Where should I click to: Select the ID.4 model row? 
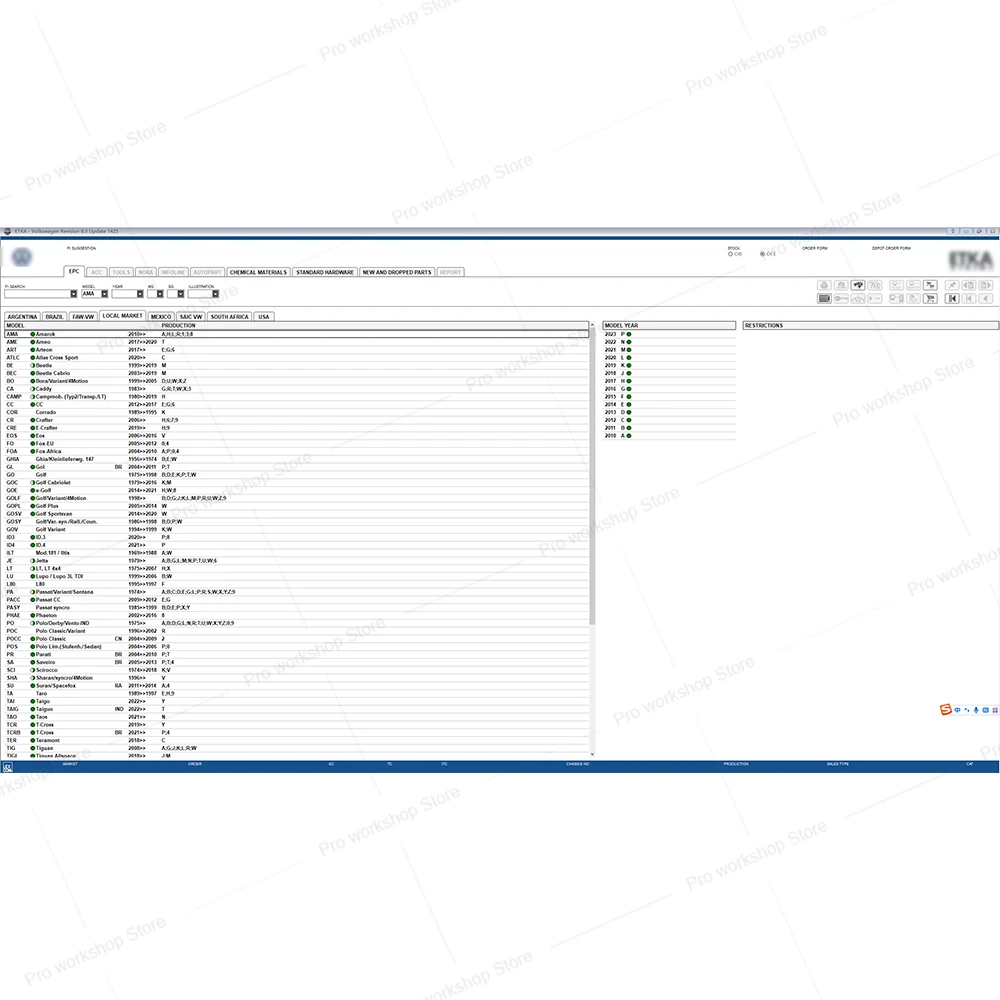point(297,545)
